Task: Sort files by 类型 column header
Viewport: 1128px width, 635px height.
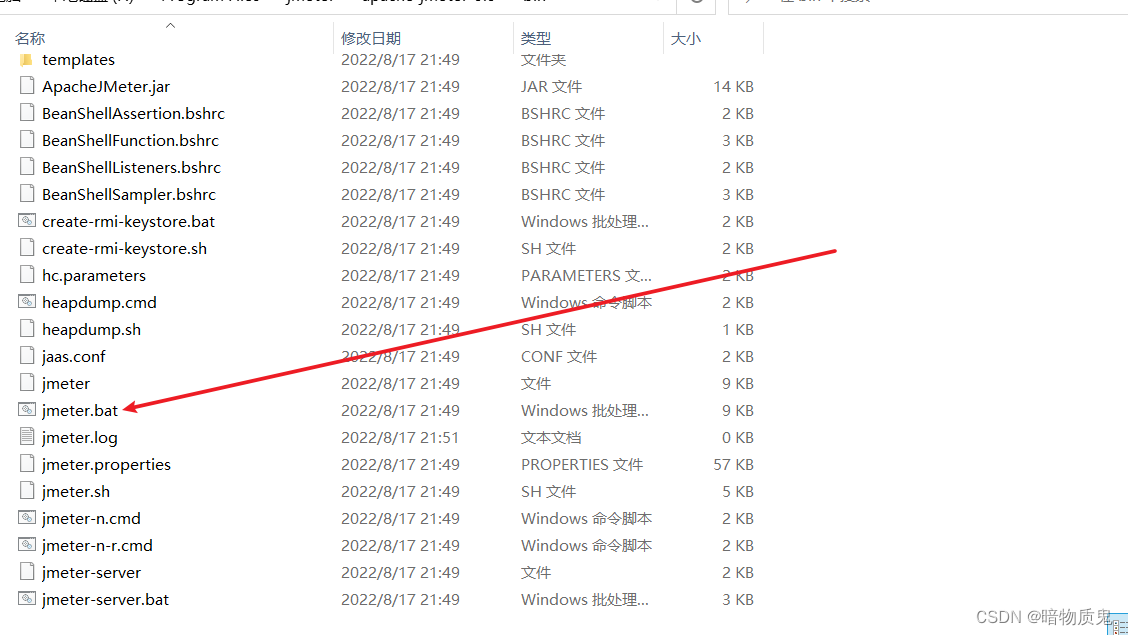Action: coord(536,38)
